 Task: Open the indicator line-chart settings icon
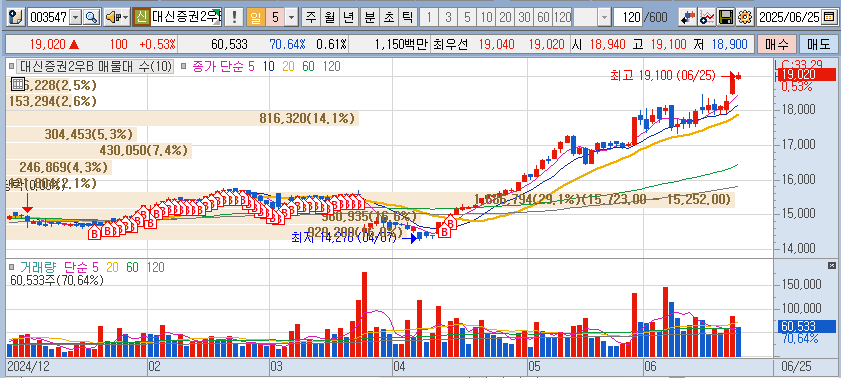(707, 17)
